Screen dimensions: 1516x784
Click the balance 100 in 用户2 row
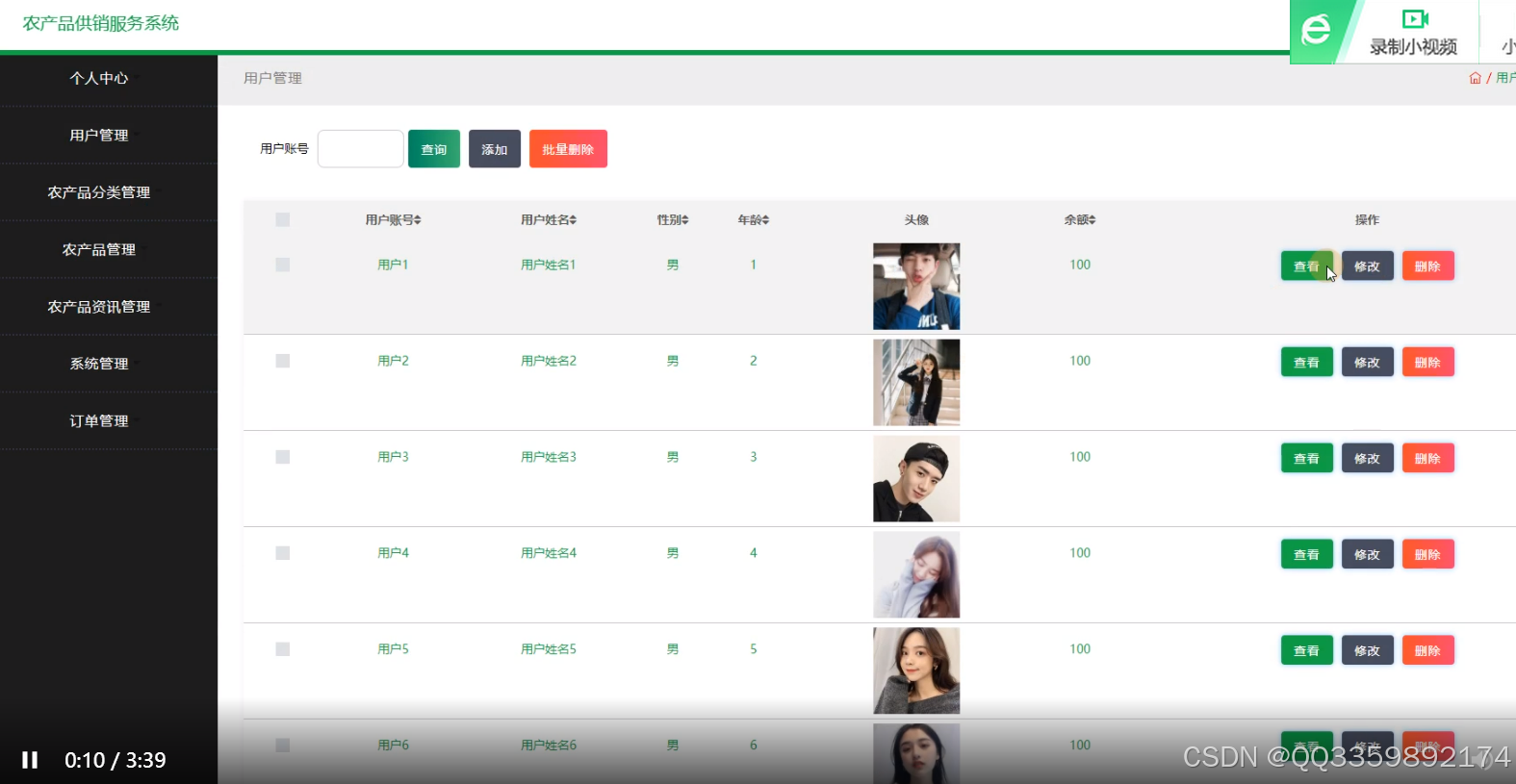click(x=1080, y=361)
